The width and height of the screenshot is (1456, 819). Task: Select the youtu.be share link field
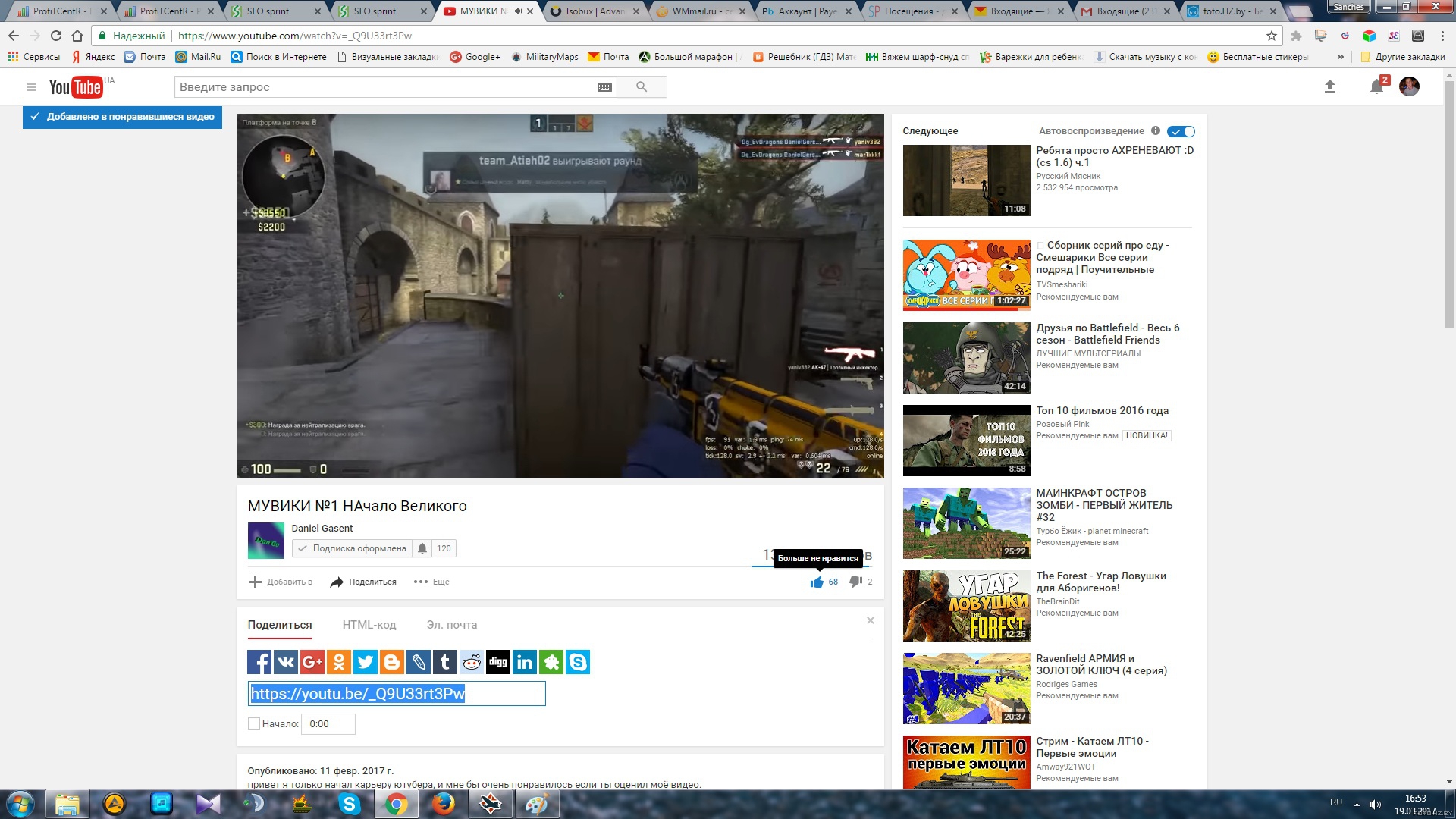pos(397,694)
